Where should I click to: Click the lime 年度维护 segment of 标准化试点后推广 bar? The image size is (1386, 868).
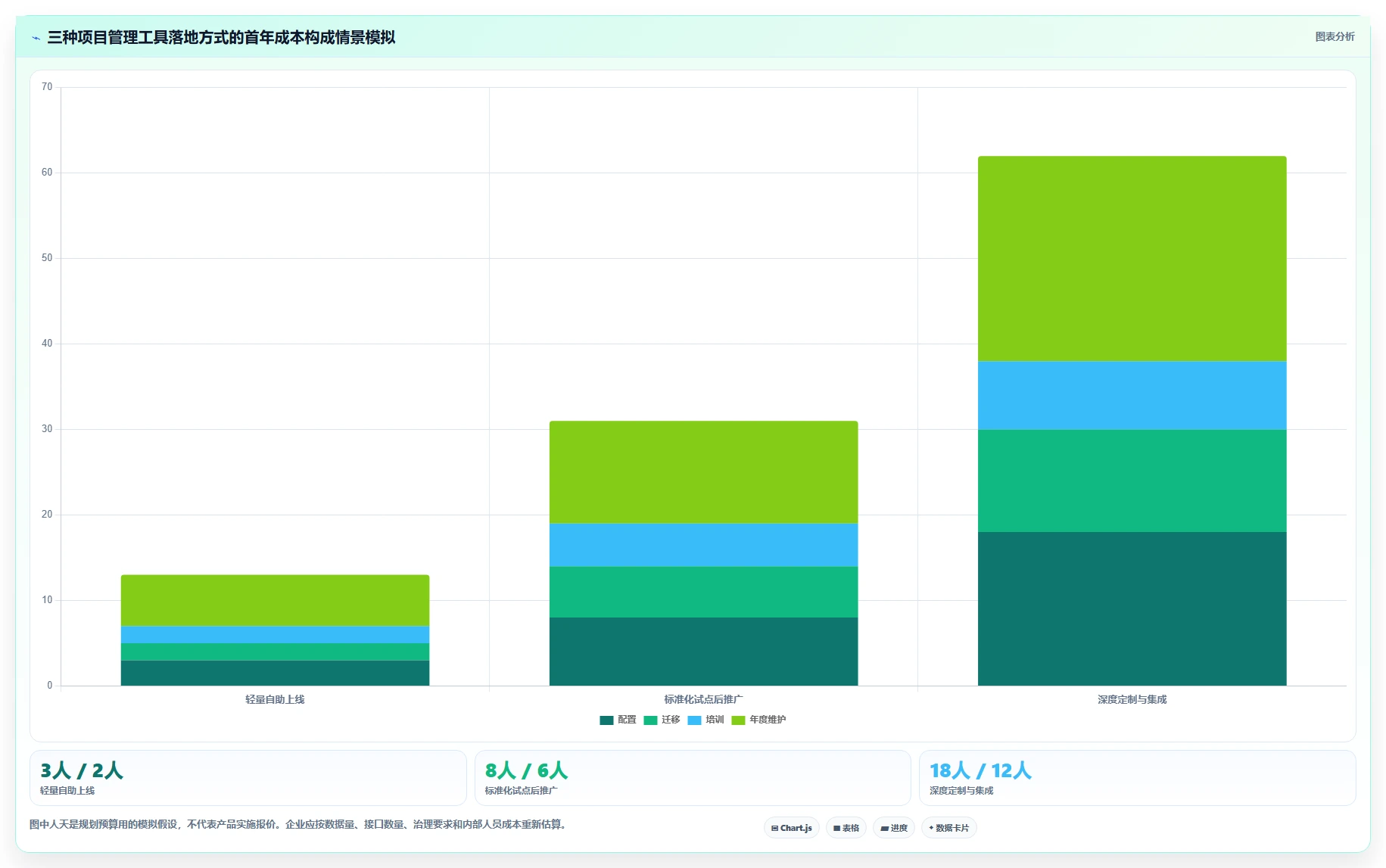pos(703,472)
